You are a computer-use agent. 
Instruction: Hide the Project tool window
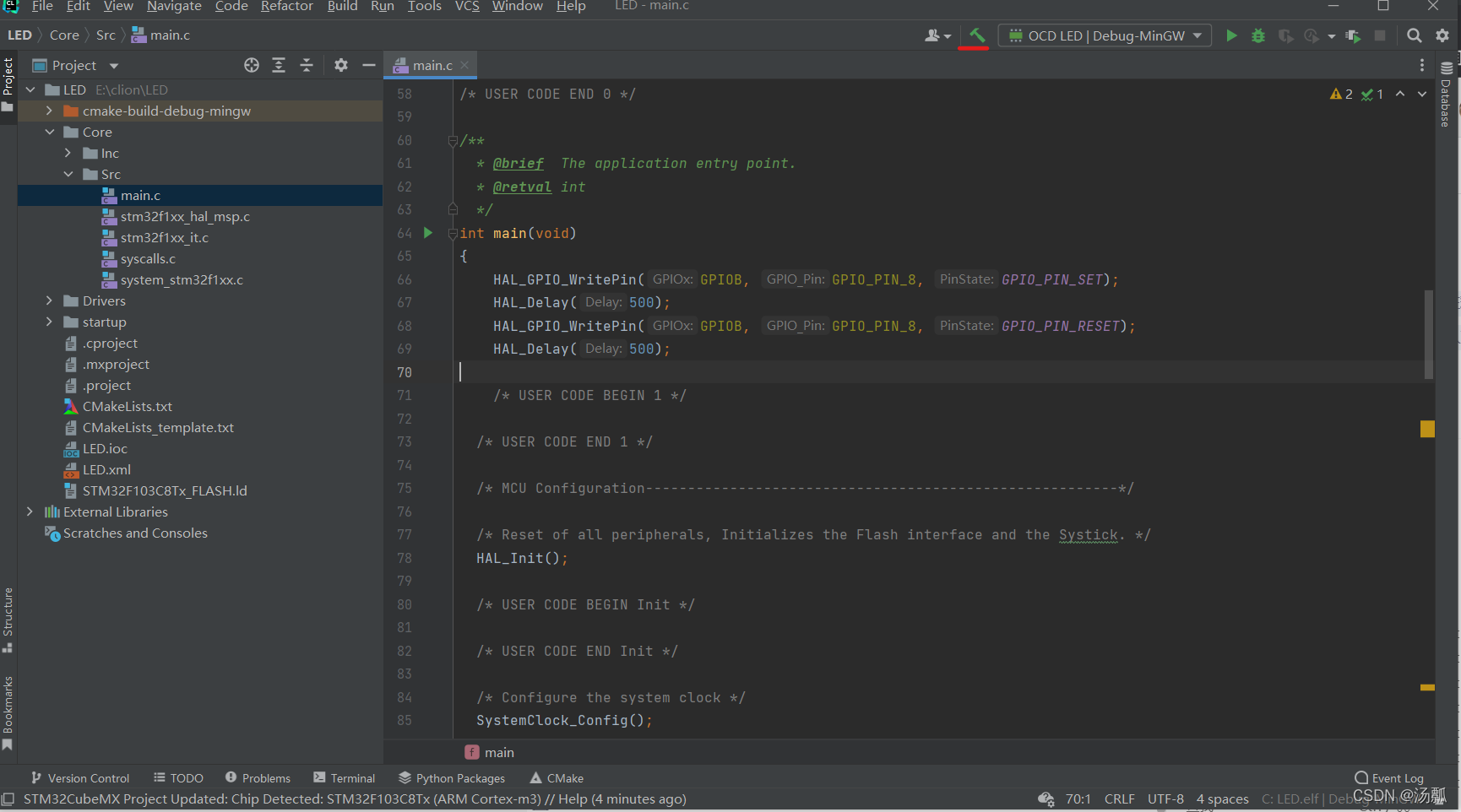click(369, 65)
